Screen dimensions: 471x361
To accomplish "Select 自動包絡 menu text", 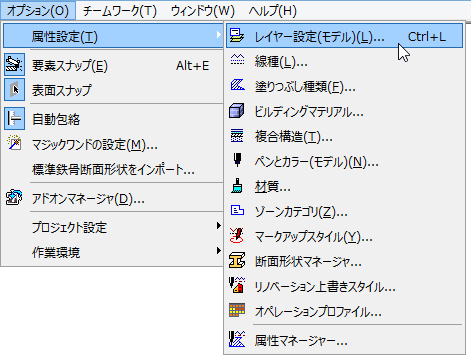I will 56,119.
